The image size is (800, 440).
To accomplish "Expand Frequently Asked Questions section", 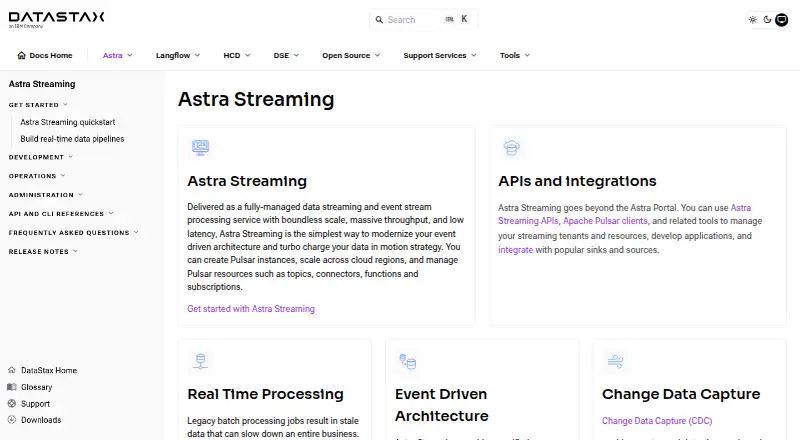I will coord(73,233).
